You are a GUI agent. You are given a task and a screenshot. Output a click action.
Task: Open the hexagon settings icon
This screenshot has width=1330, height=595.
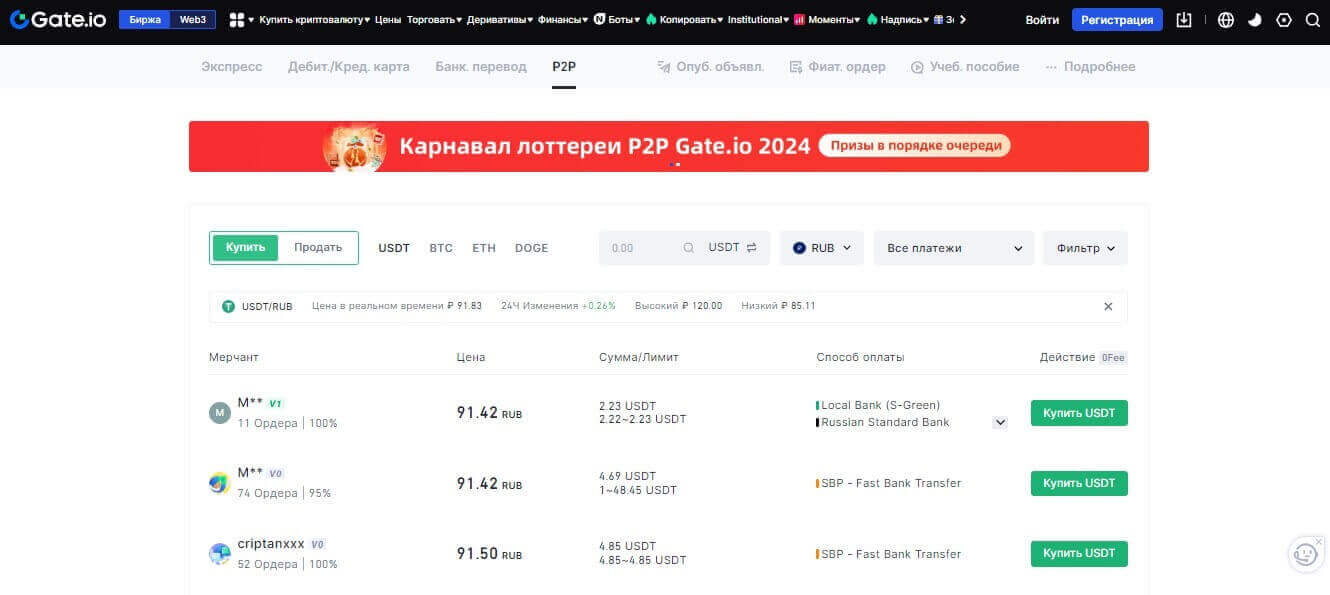pos(1284,20)
